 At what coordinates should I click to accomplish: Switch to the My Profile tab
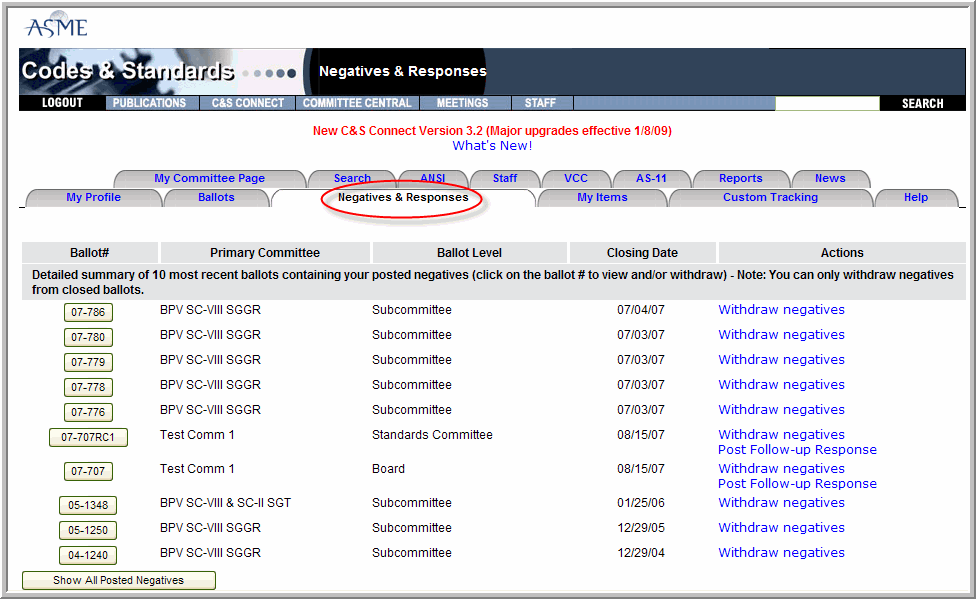coord(93,197)
